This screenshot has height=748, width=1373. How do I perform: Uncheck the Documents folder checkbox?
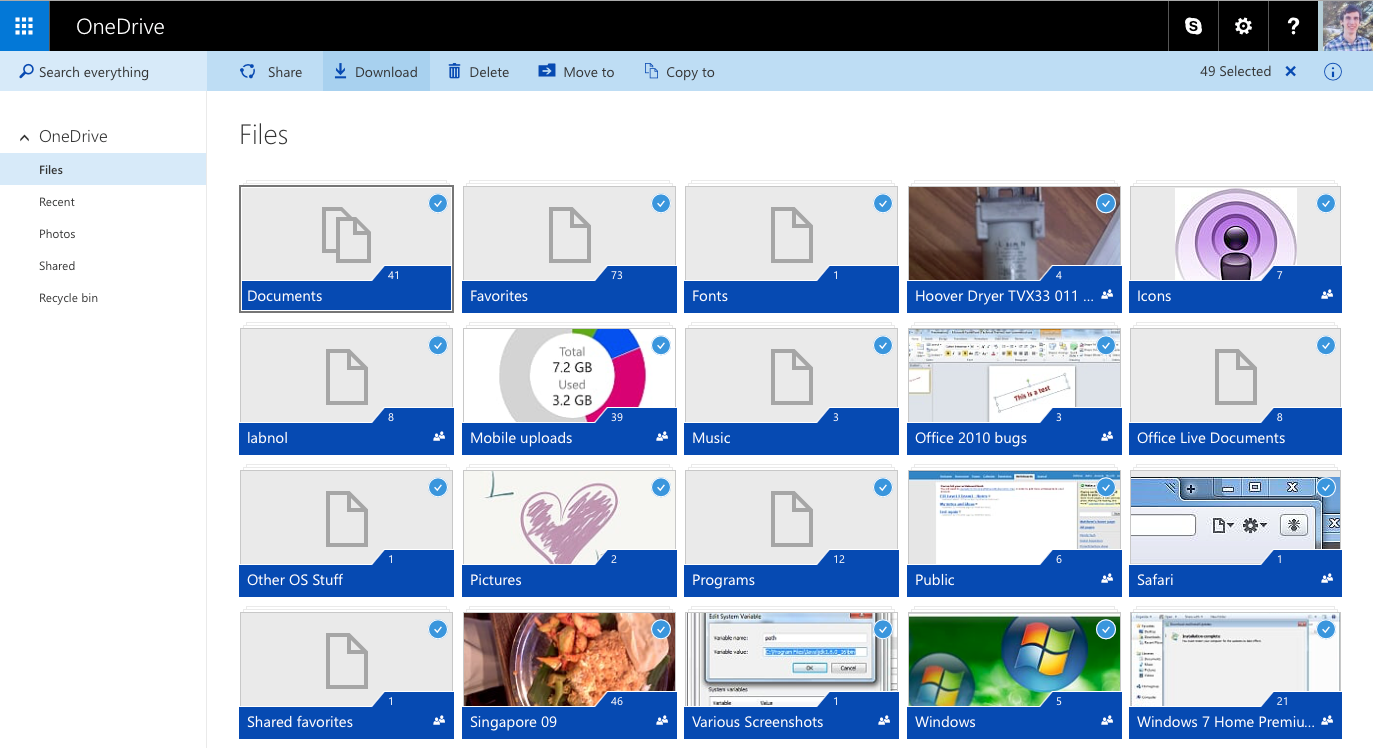[x=438, y=203]
